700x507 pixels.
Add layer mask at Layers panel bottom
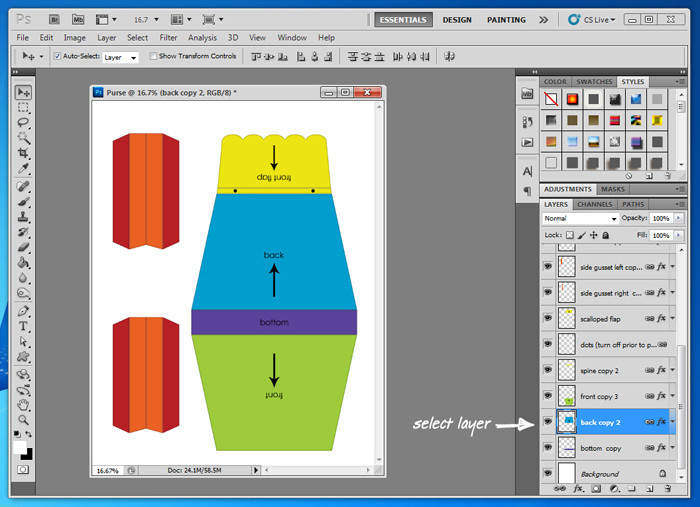(x=596, y=489)
